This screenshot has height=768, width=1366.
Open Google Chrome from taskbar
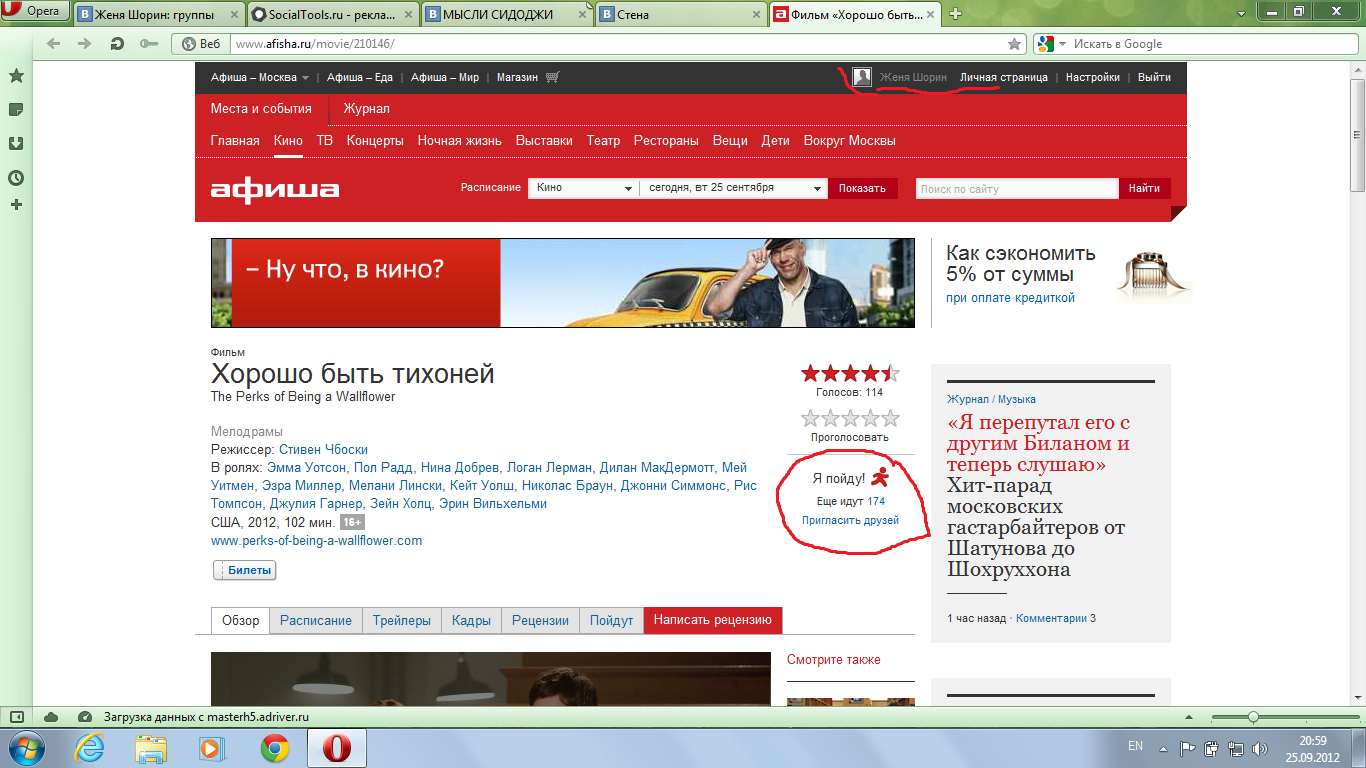(275, 748)
